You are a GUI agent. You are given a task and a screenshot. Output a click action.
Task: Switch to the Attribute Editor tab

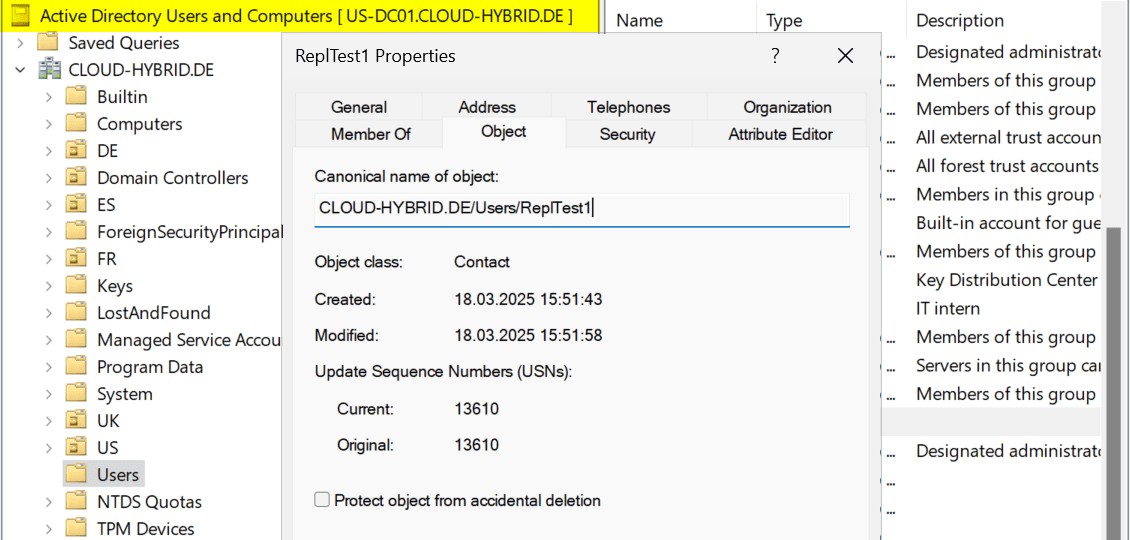coord(780,134)
